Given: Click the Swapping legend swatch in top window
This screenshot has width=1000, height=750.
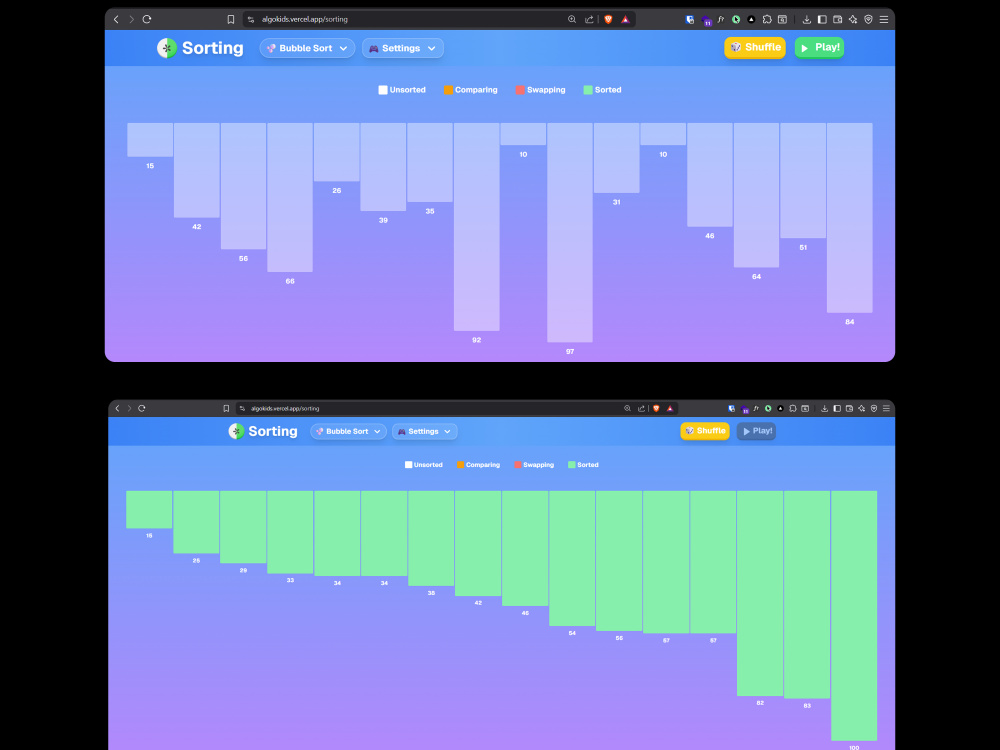Looking at the screenshot, I should 520,90.
